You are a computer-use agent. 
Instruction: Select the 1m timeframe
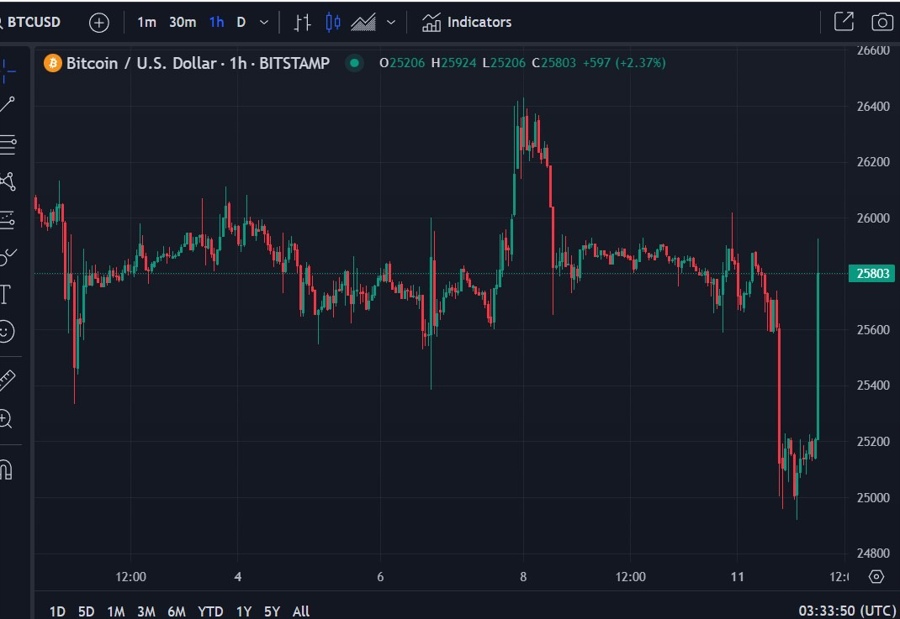coord(146,22)
